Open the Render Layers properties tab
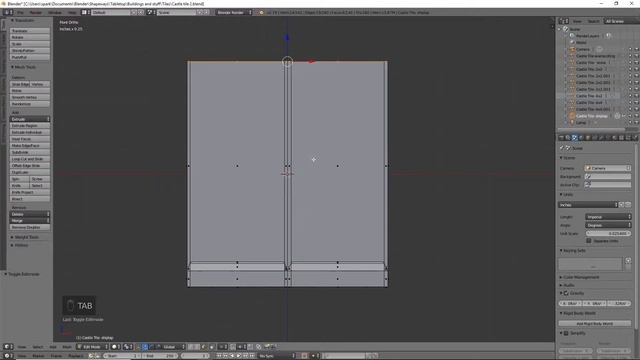 coord(568,138)
